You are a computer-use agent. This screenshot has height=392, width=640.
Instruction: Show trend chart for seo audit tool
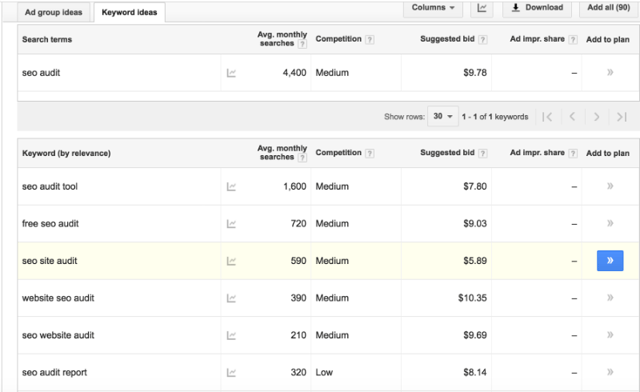coord(231,187)
